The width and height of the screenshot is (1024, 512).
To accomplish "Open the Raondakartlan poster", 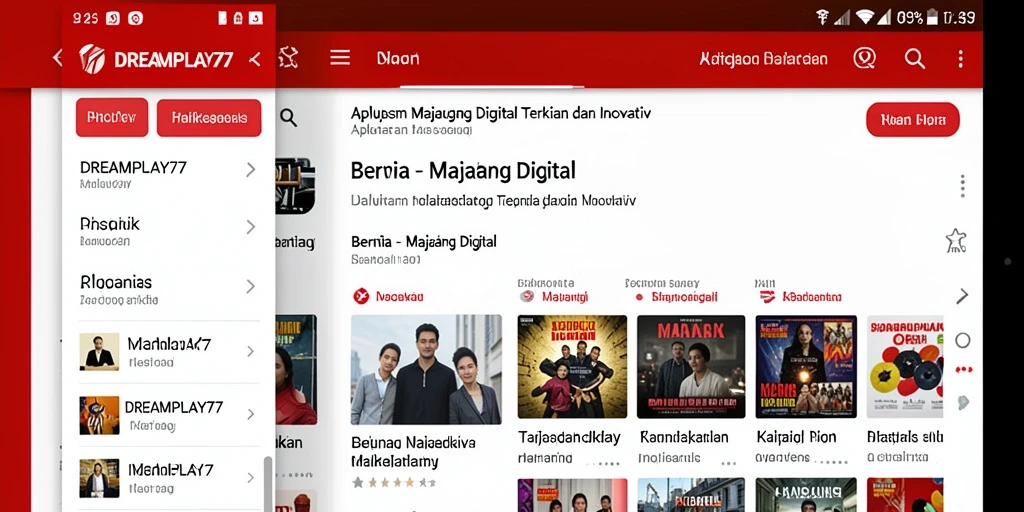I will [x=691, y=366].
